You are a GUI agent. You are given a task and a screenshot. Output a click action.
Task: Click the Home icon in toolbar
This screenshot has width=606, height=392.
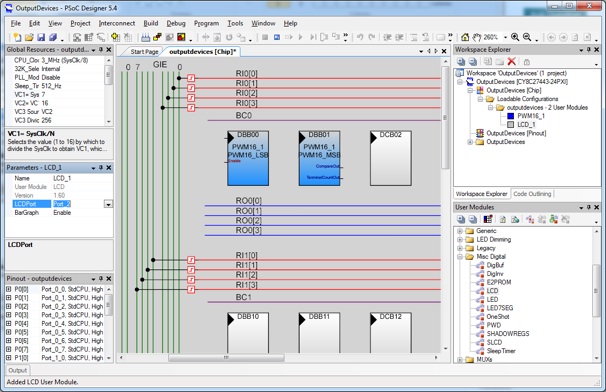tap(465, 37)
